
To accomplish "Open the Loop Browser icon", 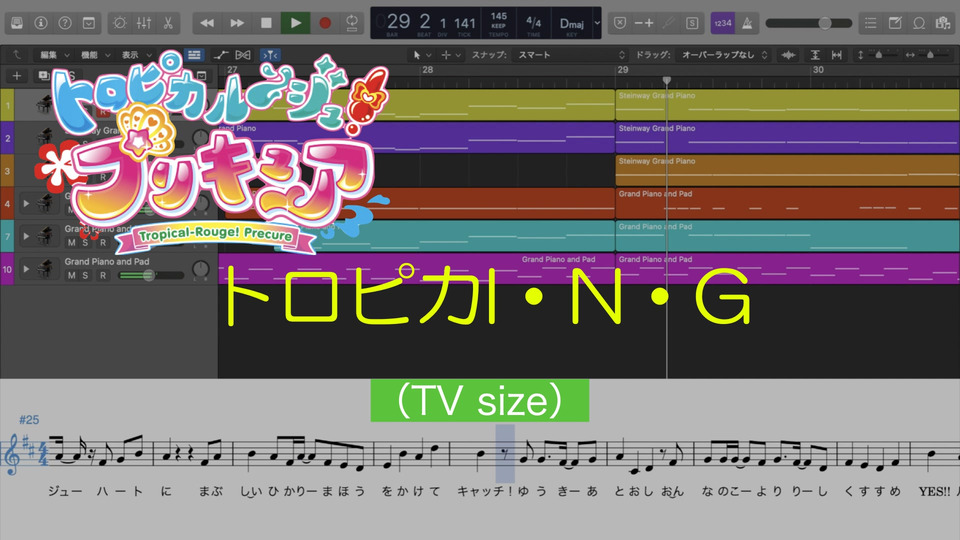I will click(x=919, y=23).
